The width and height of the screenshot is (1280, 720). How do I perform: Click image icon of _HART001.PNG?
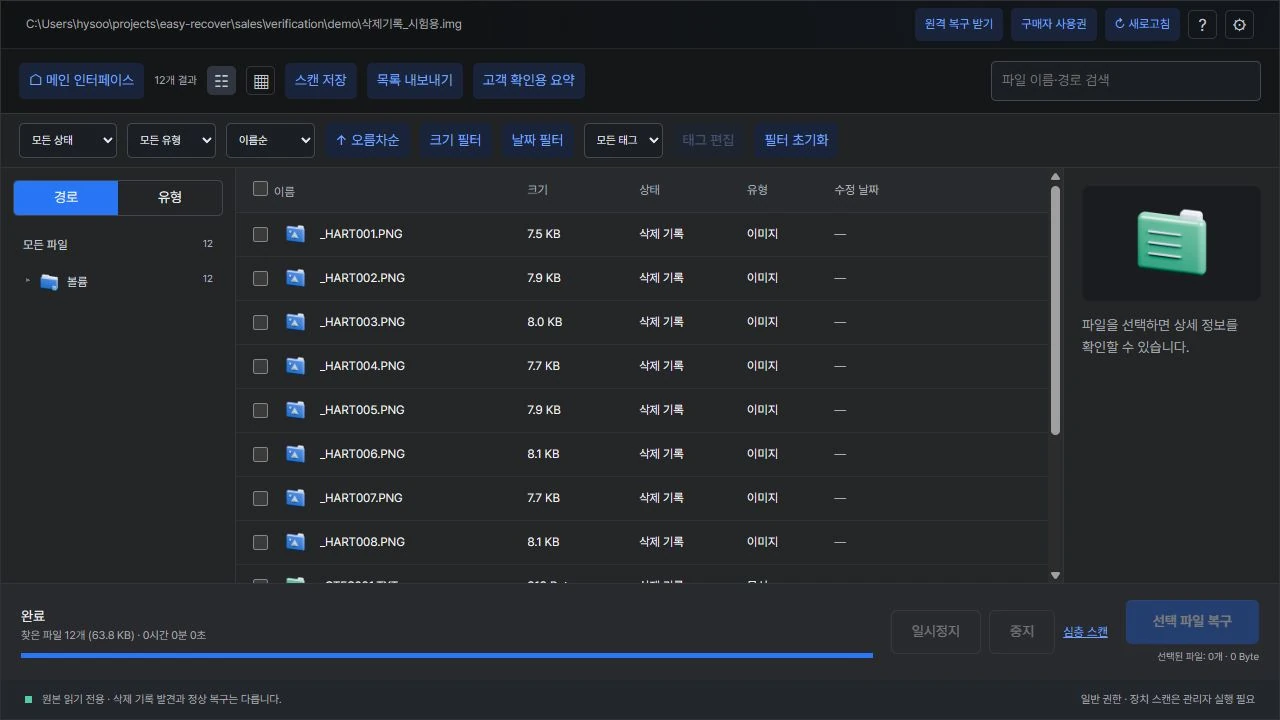[295, 234]
